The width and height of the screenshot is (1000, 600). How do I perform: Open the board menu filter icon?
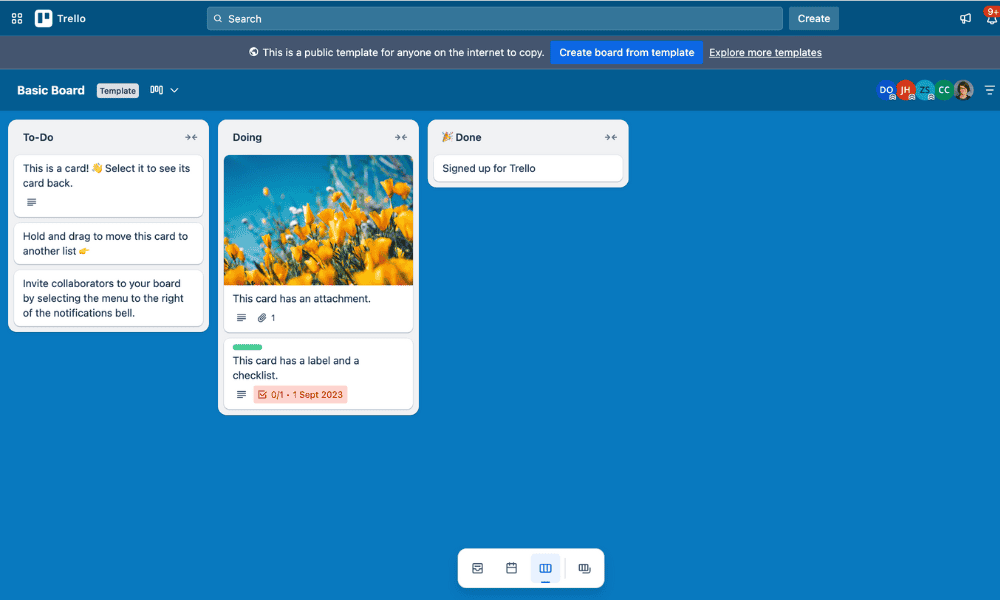click(990, 90)
